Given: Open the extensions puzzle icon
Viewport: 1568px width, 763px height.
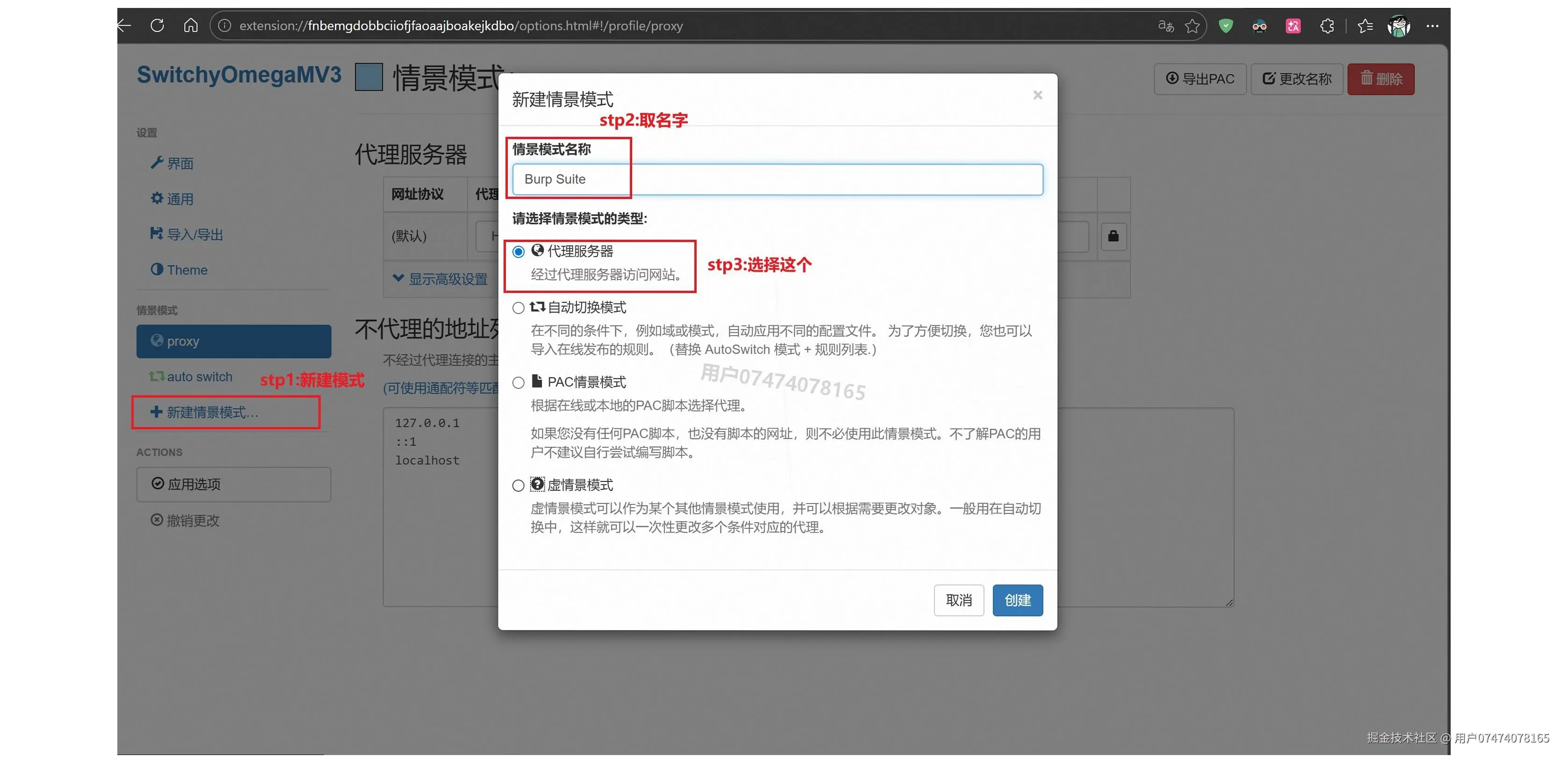Looking at the screenshot, I should pyautogui.click(x=1327, y=26).
